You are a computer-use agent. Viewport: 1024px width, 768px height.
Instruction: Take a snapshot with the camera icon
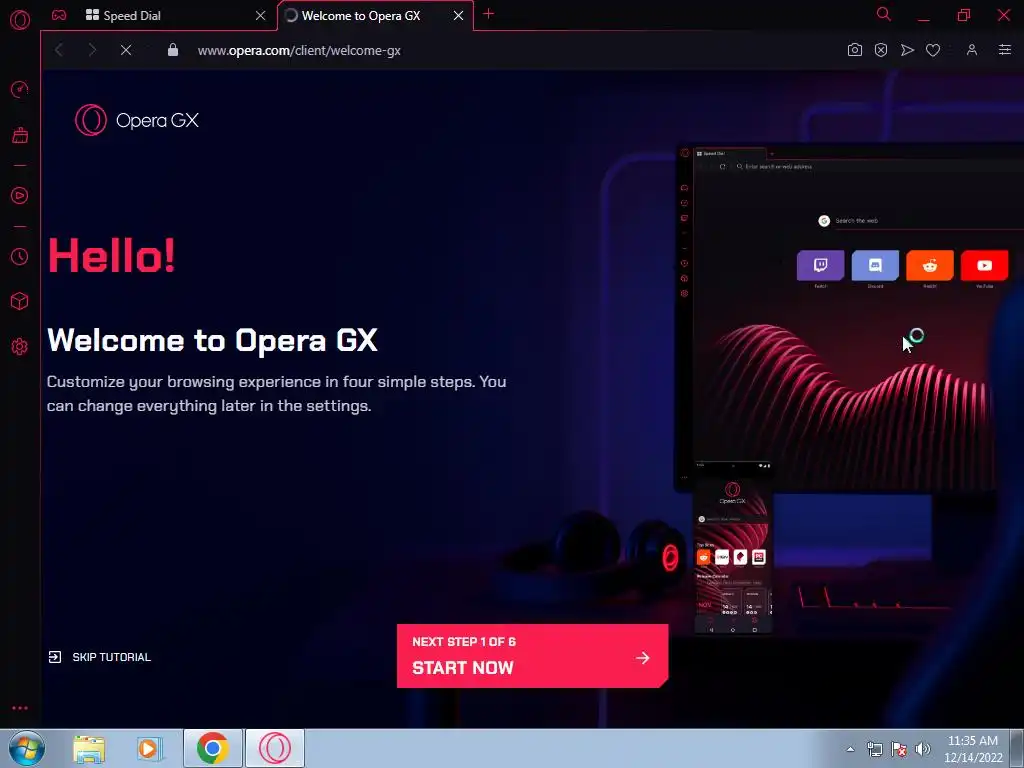[x=854, y=50]
